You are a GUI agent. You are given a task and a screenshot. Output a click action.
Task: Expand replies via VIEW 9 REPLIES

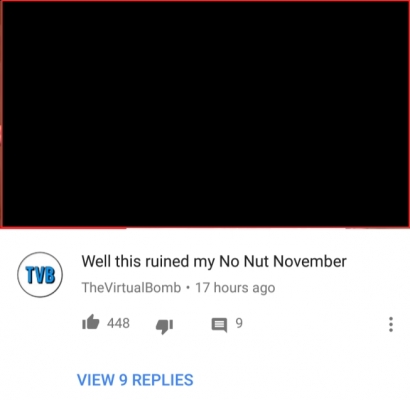coord(135,380)
